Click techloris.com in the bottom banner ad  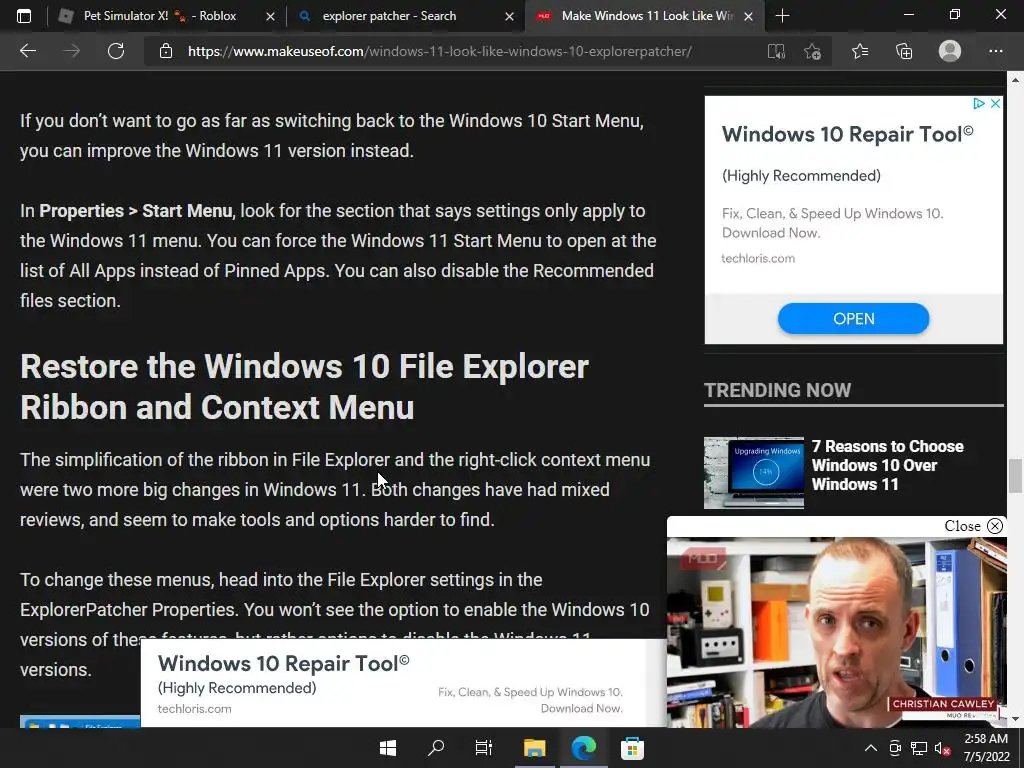click(x=195, y=709)
